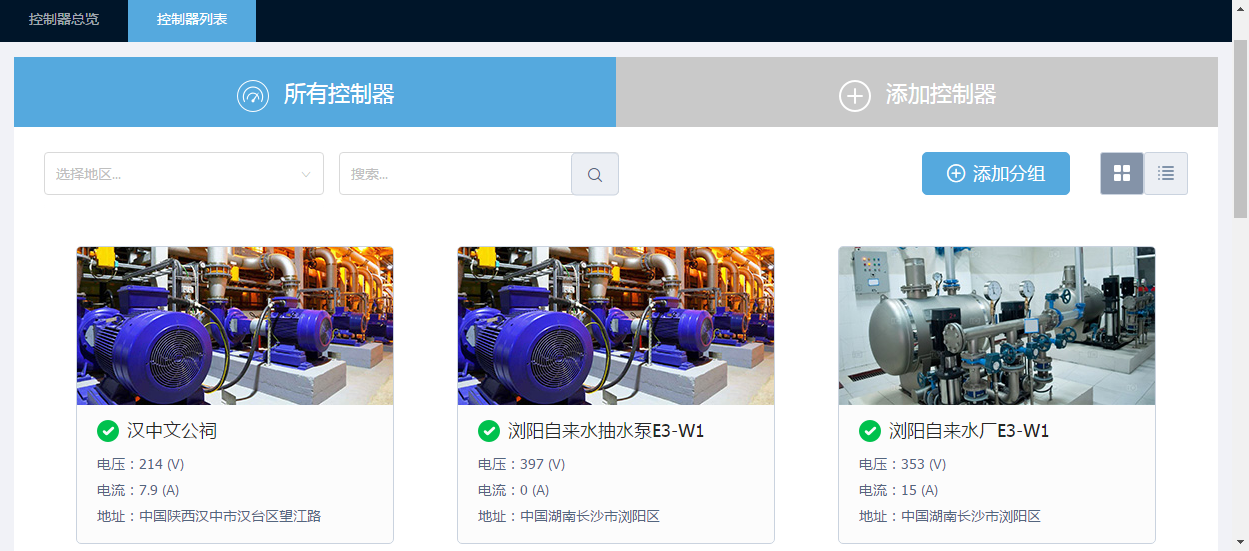Open the 汉中文公祠 controller title

pos(172,431)
